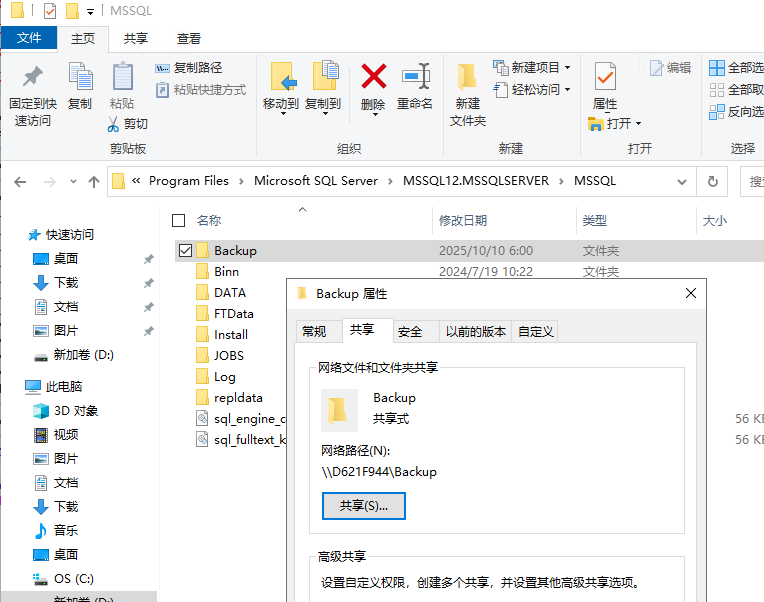Click the Edit (编辑) ribbon item
This screenshot has height=602, width=764.
670,68
